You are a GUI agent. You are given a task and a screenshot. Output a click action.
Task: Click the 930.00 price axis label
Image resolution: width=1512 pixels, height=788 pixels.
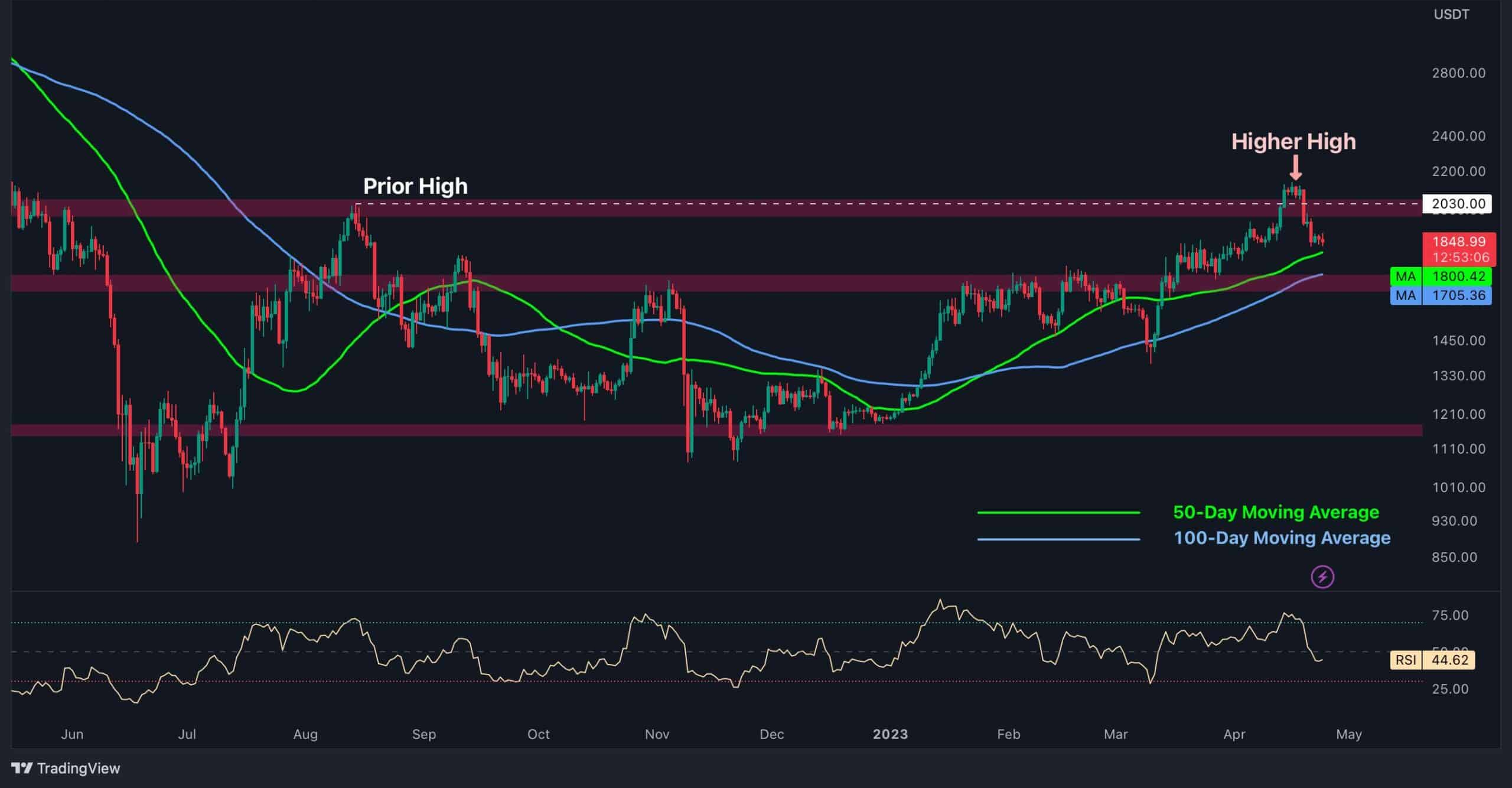click(1454, 521)
